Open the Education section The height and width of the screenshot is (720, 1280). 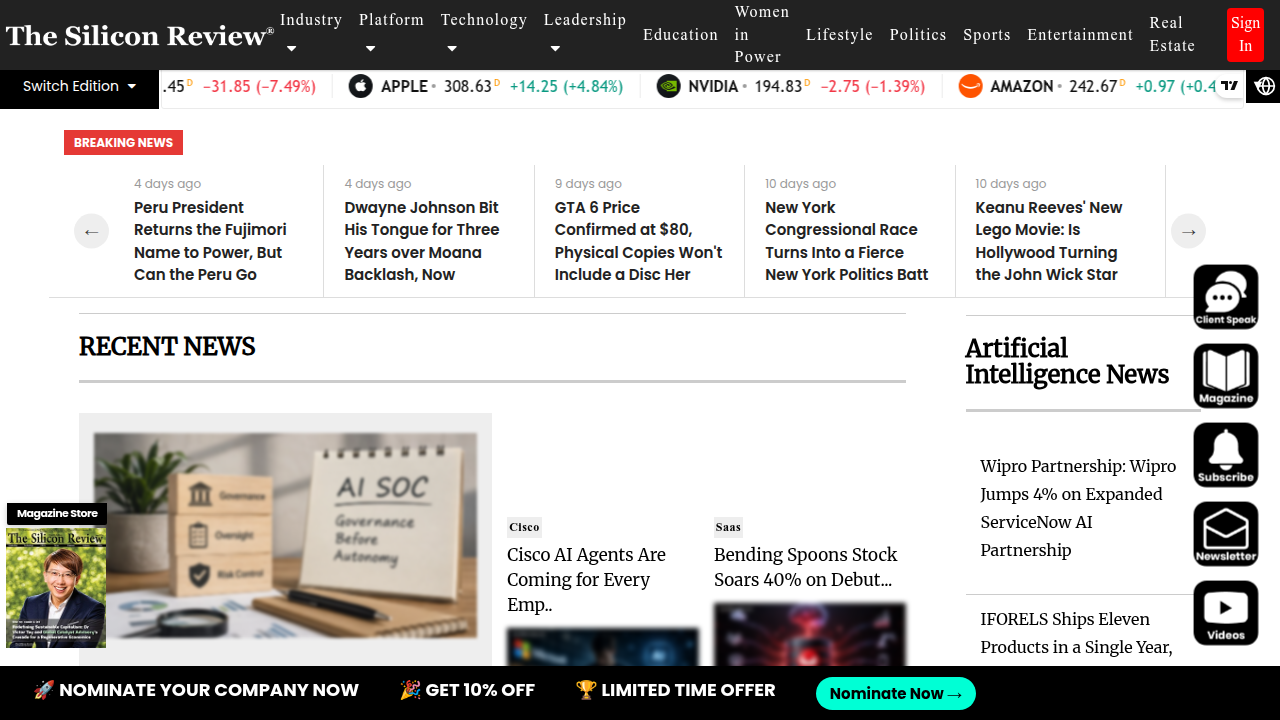pos(680,34)
